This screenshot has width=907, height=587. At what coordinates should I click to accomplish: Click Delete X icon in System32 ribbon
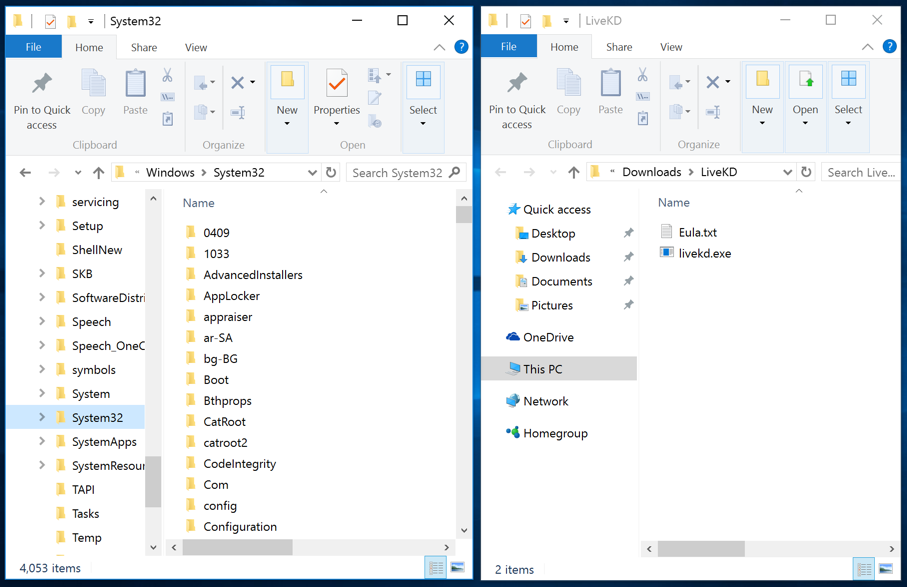(237, 83)
